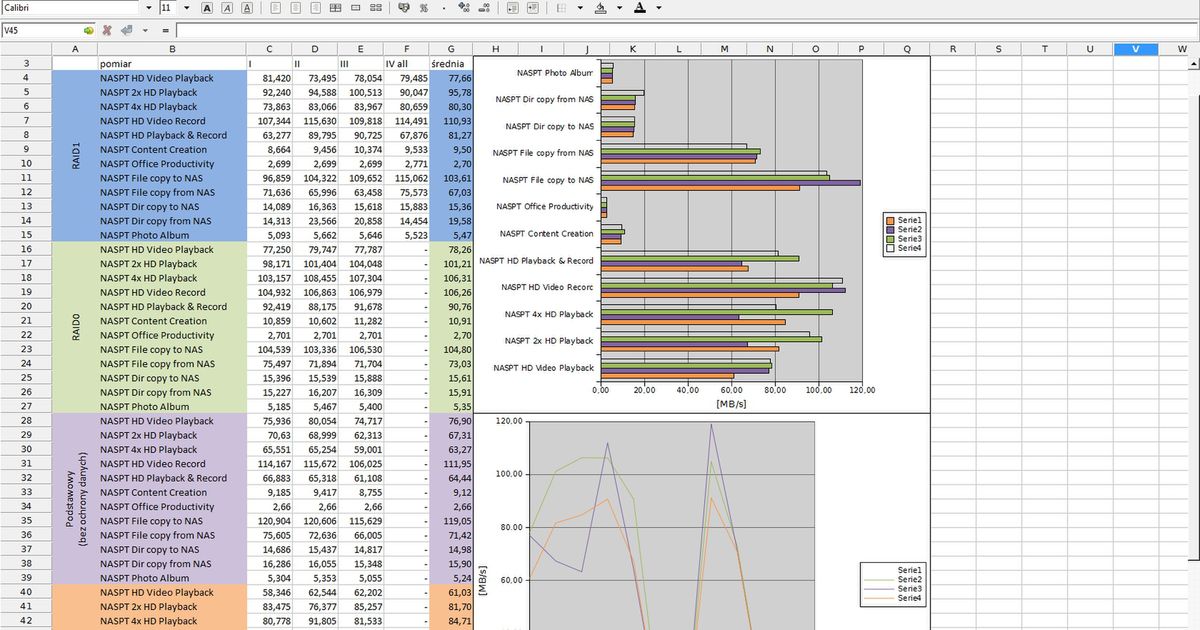Open the Borders dropdown arrow

click(581, 7)
